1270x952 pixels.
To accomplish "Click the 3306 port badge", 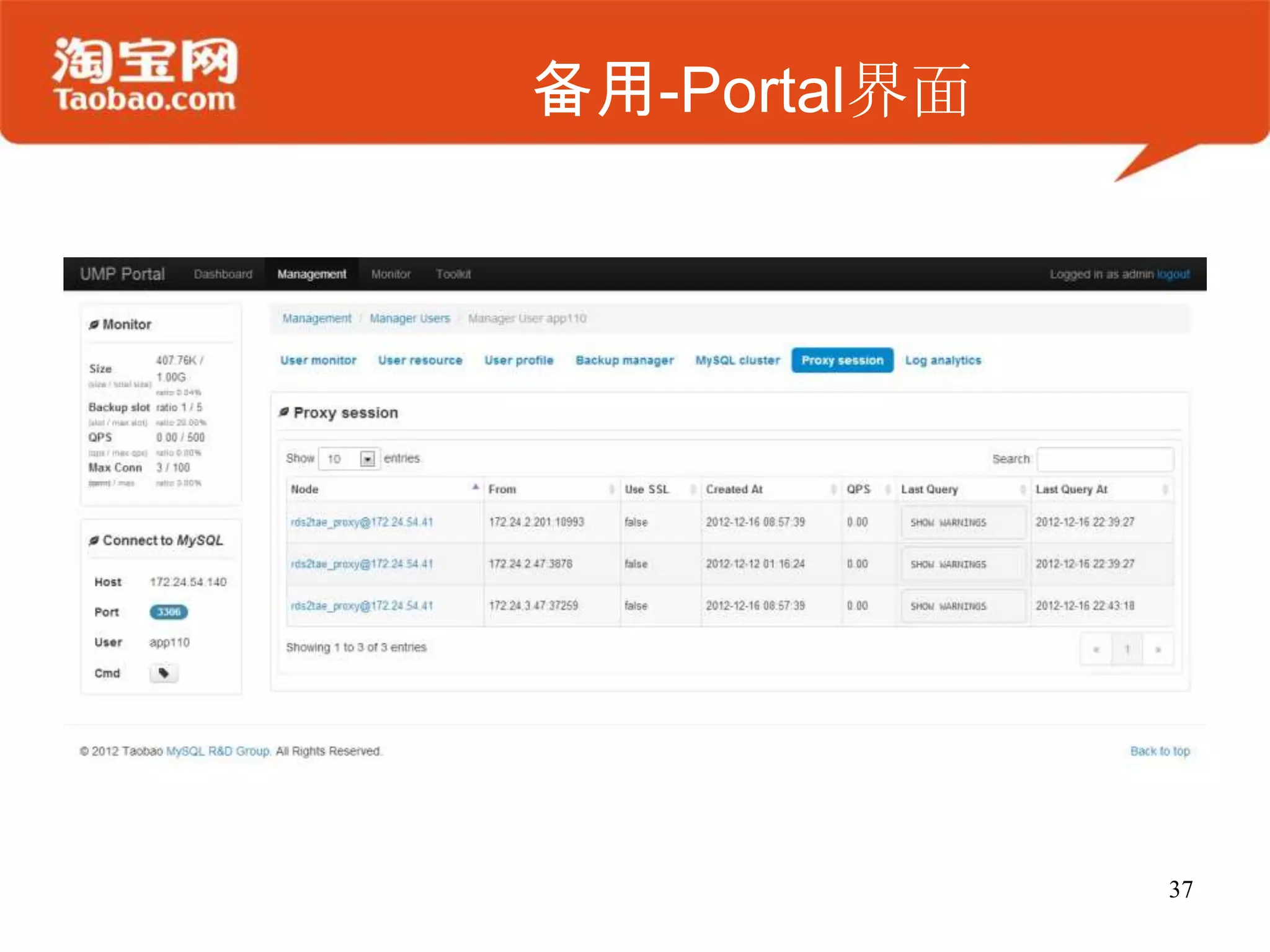I will pos(169,612).
